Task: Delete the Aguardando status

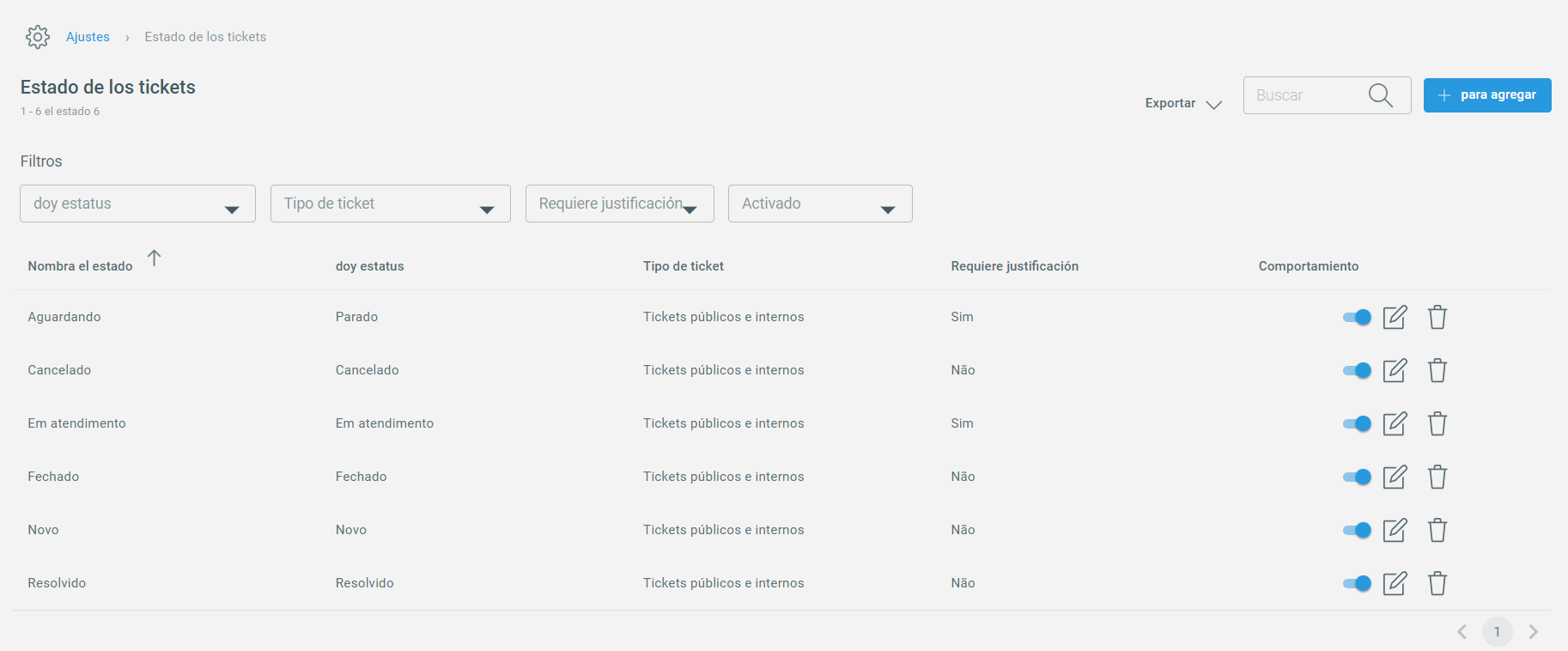Action: click(1437, 317)
